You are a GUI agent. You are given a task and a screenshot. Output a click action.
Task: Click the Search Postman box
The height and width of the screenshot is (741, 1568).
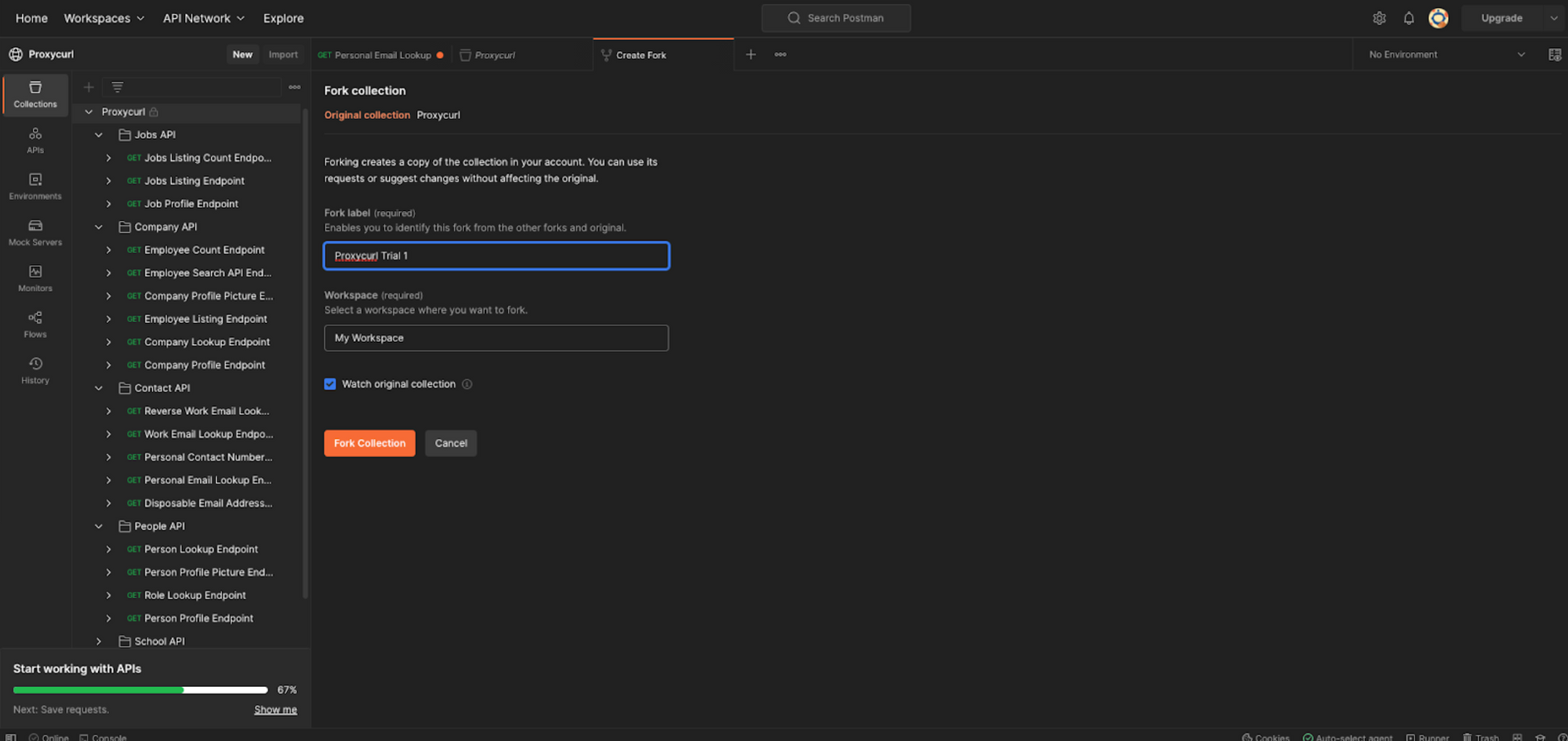coord(836,18)
